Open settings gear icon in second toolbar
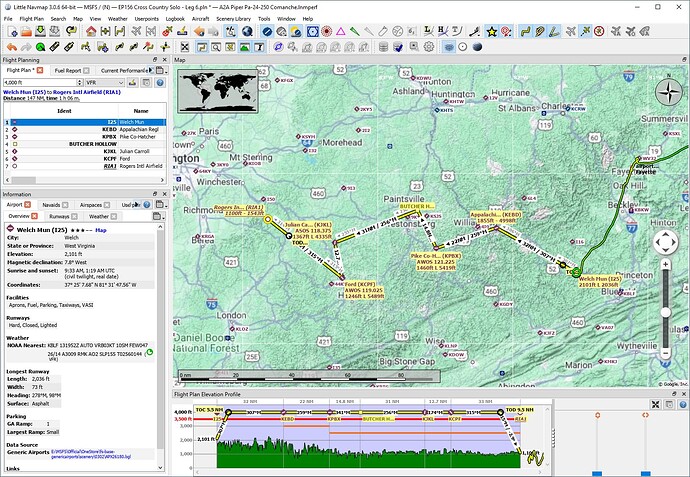The image size is (690, 477). [429, 47]
